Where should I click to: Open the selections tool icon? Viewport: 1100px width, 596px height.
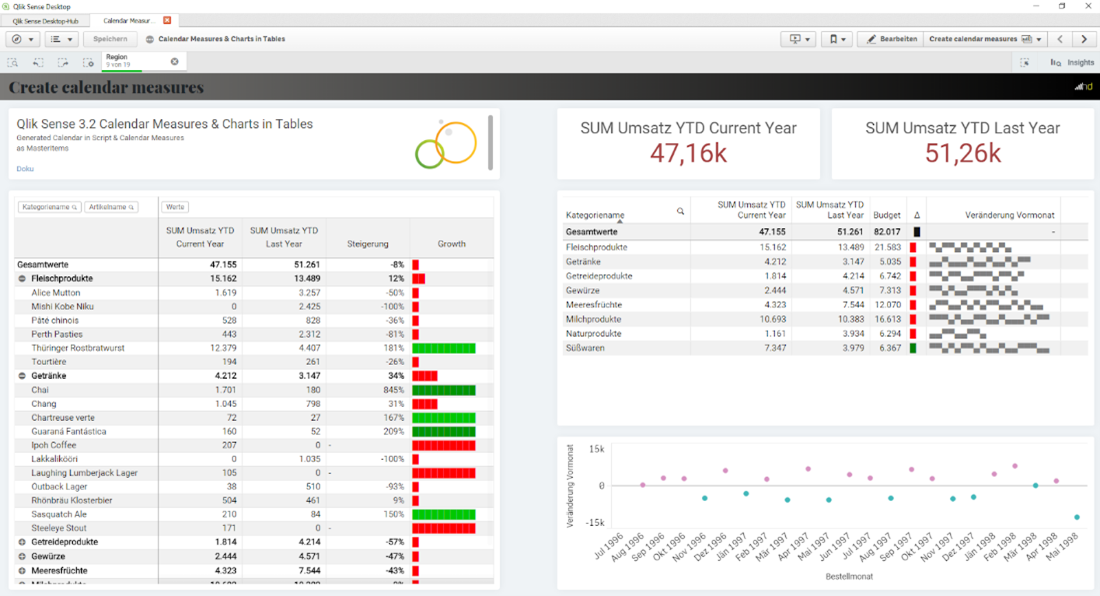click(x=1025, y=62)
